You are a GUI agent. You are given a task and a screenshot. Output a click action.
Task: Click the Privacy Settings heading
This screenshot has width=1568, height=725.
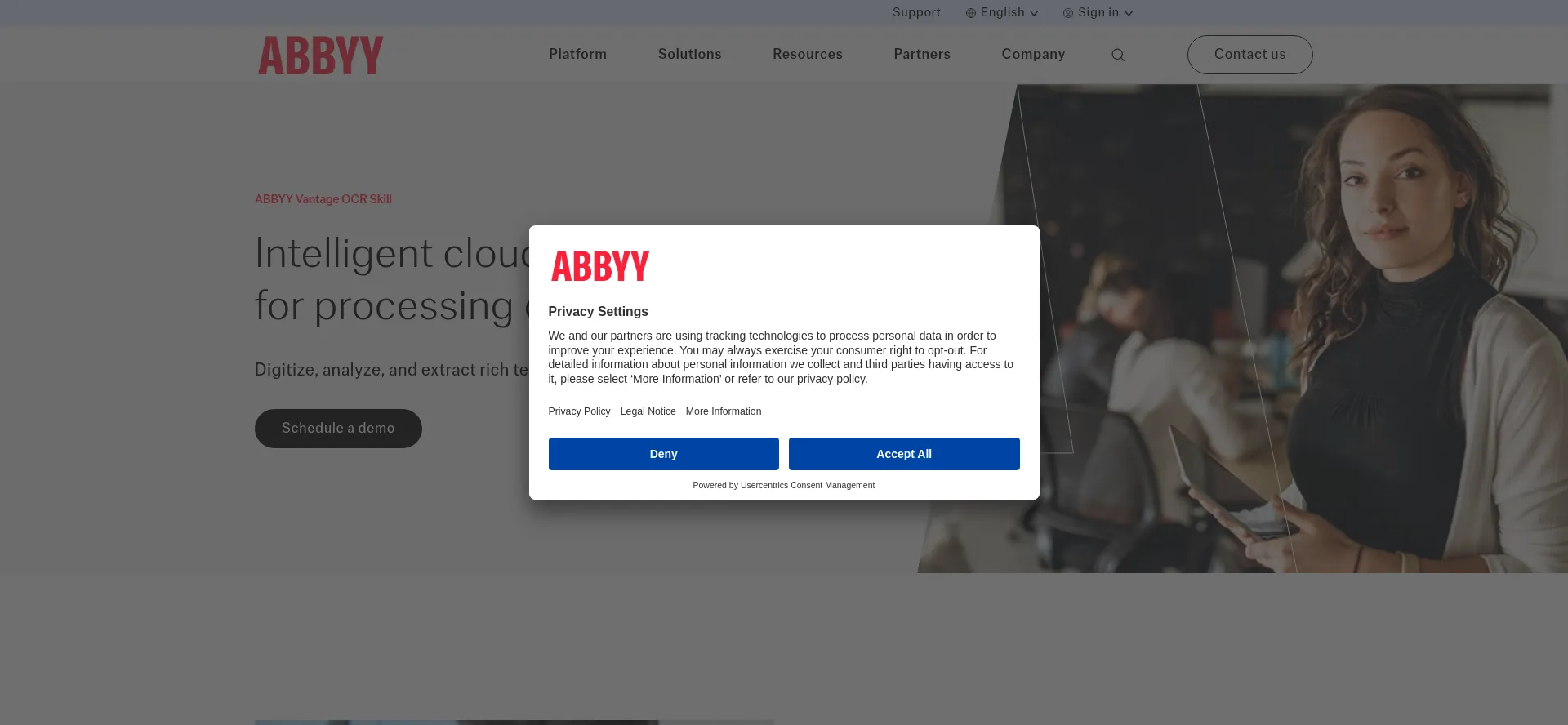coord(598,312)
